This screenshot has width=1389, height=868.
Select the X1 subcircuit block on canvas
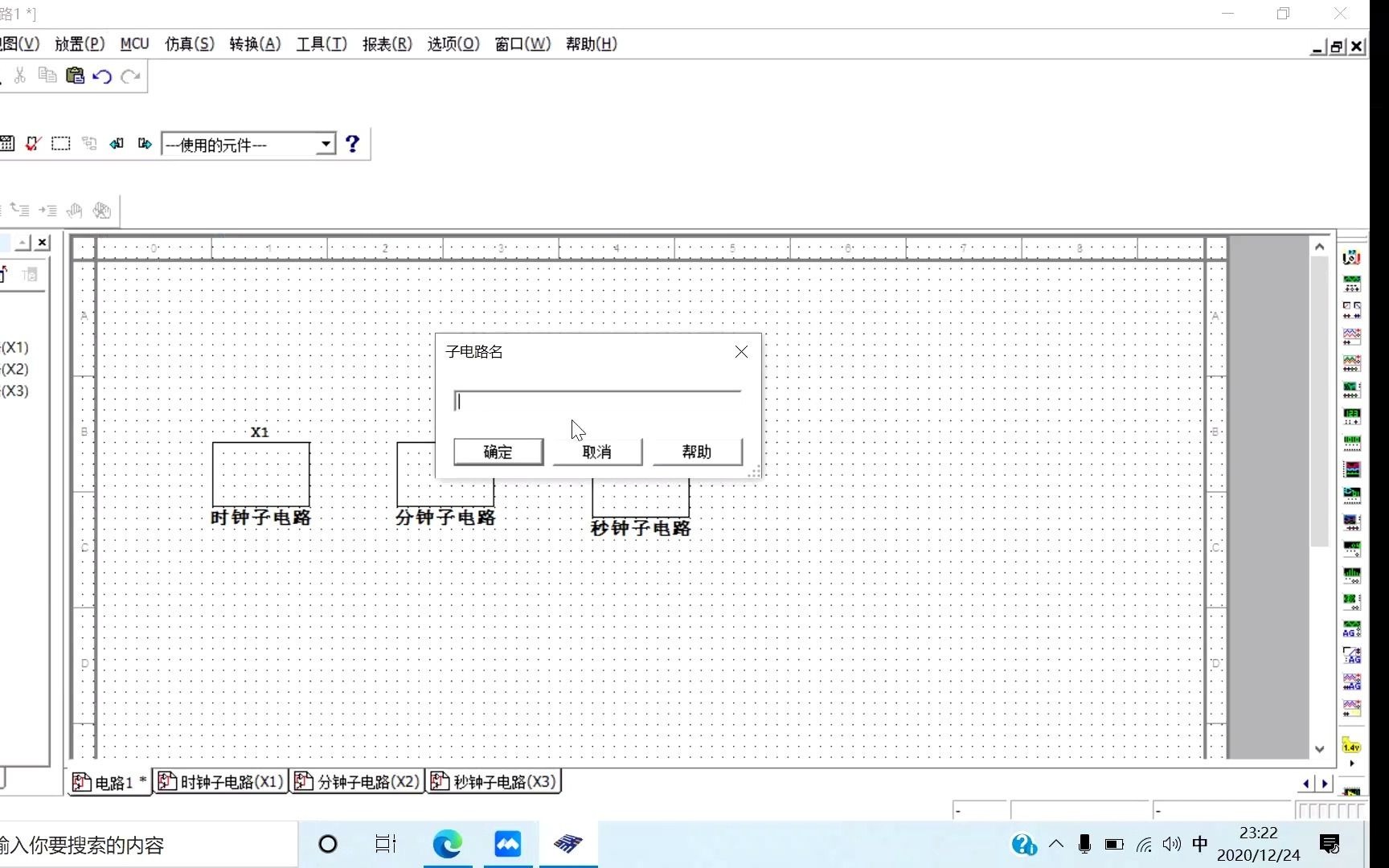[x=261, y=474]
